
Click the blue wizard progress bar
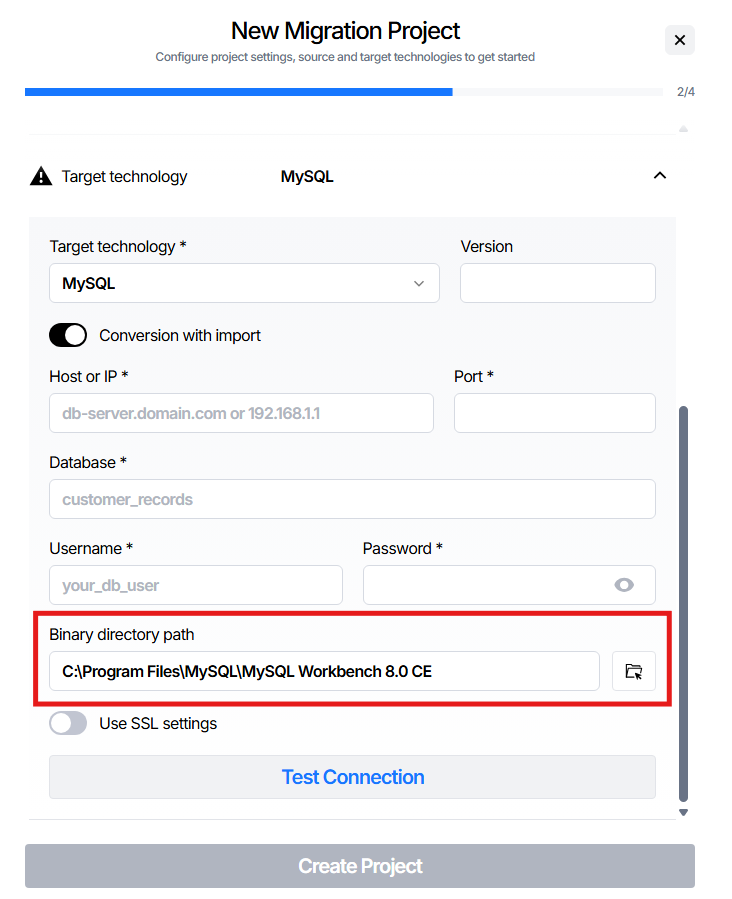[x=238, y=92]
